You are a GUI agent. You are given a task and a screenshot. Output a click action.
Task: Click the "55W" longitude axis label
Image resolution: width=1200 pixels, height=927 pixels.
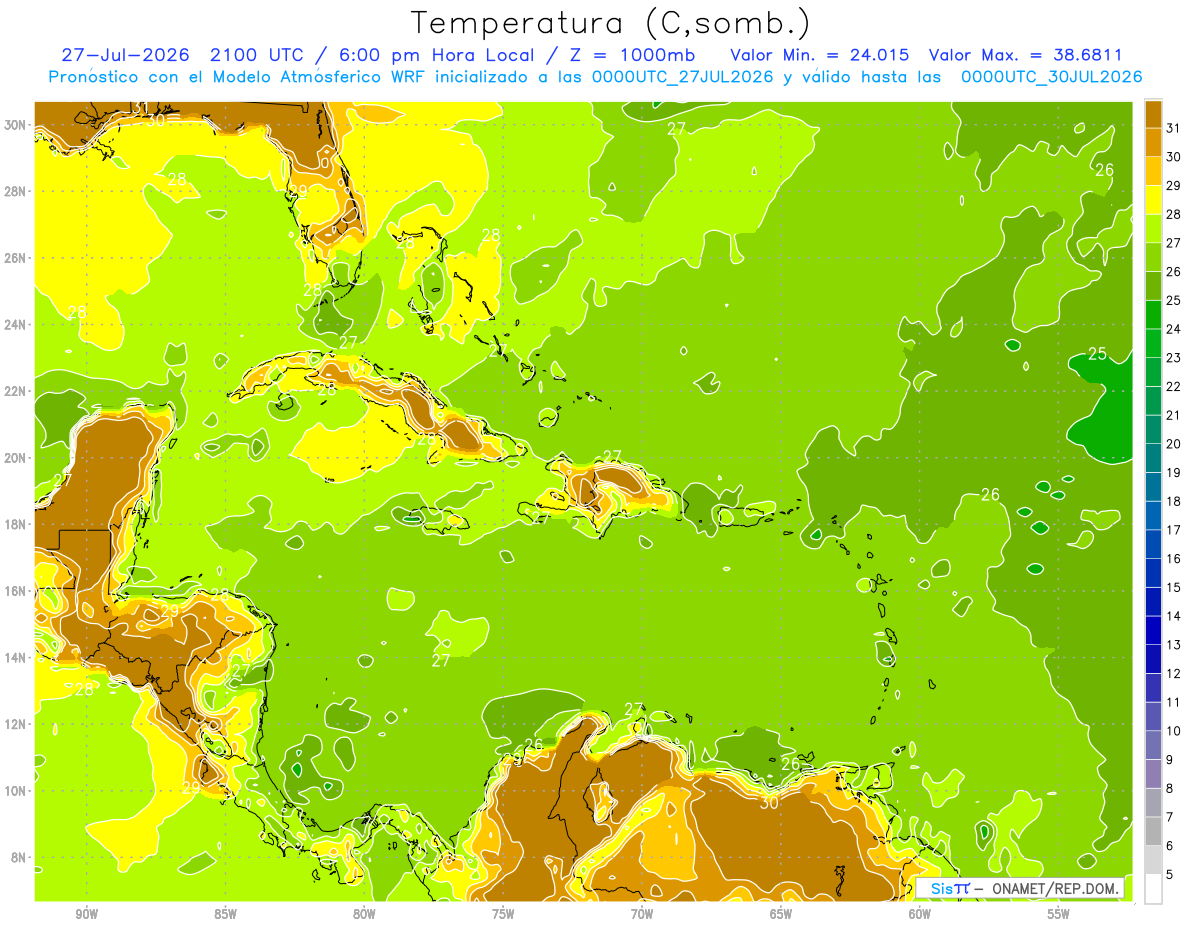coord(1059,914)
